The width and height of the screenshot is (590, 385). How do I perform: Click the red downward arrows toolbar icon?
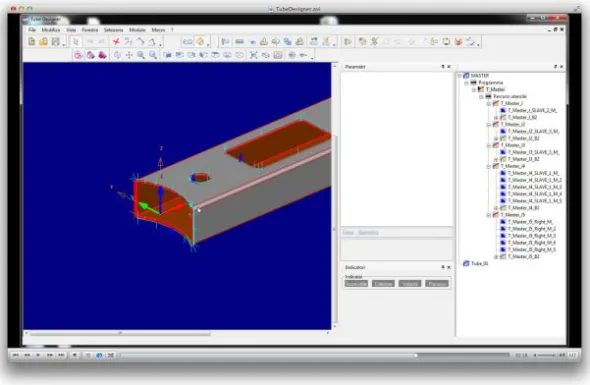coord(458,41)
